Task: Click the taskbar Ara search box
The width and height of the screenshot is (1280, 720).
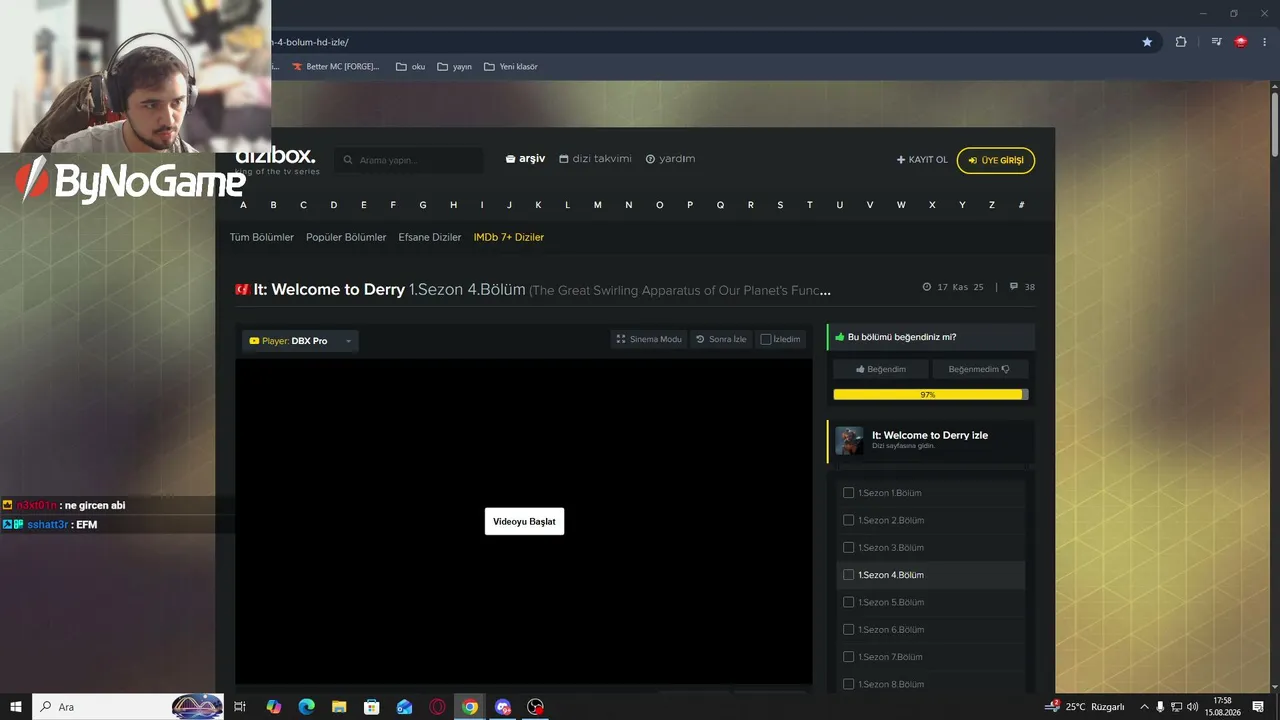Action: [x=129, y=707]
